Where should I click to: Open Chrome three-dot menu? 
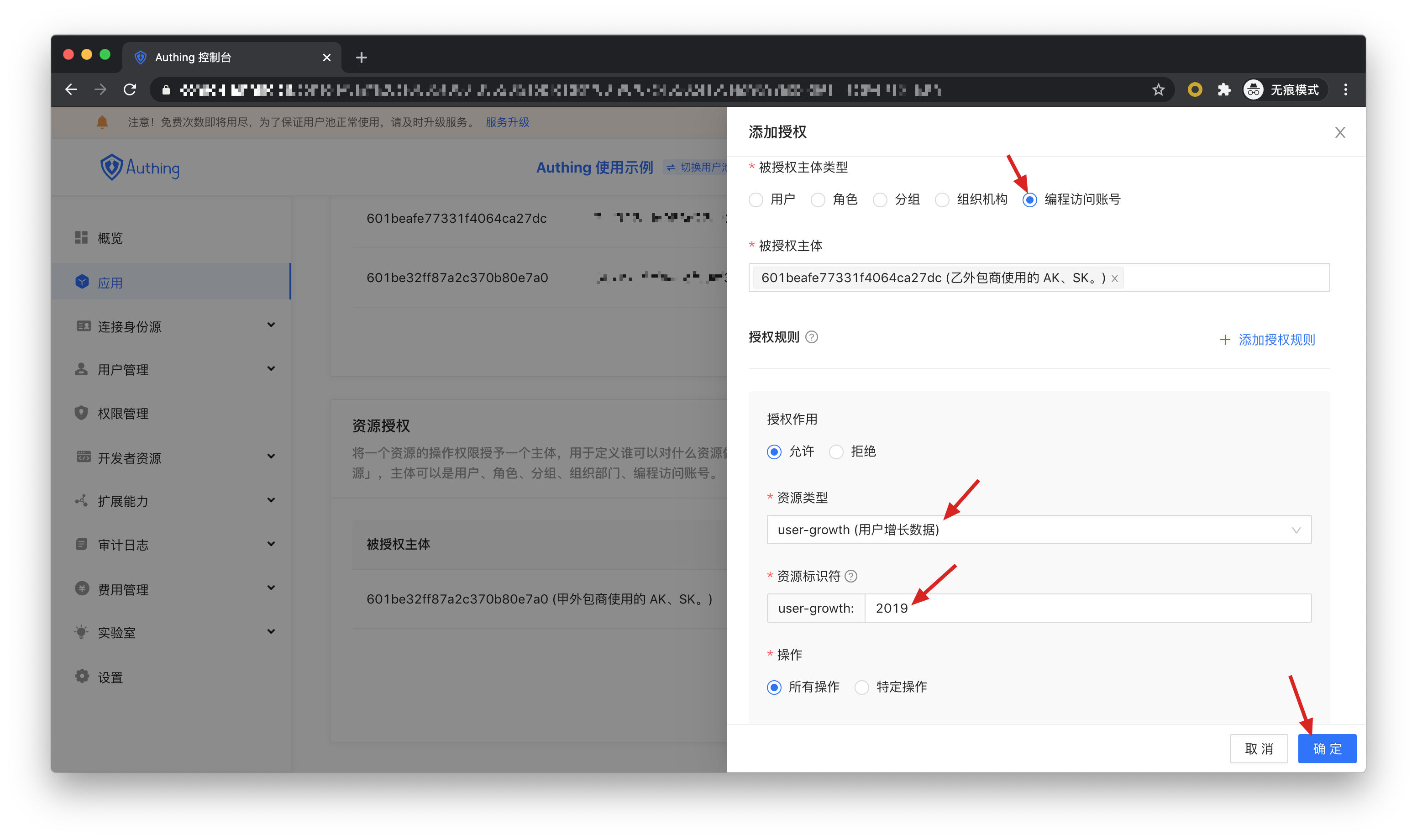(1345, 89)
